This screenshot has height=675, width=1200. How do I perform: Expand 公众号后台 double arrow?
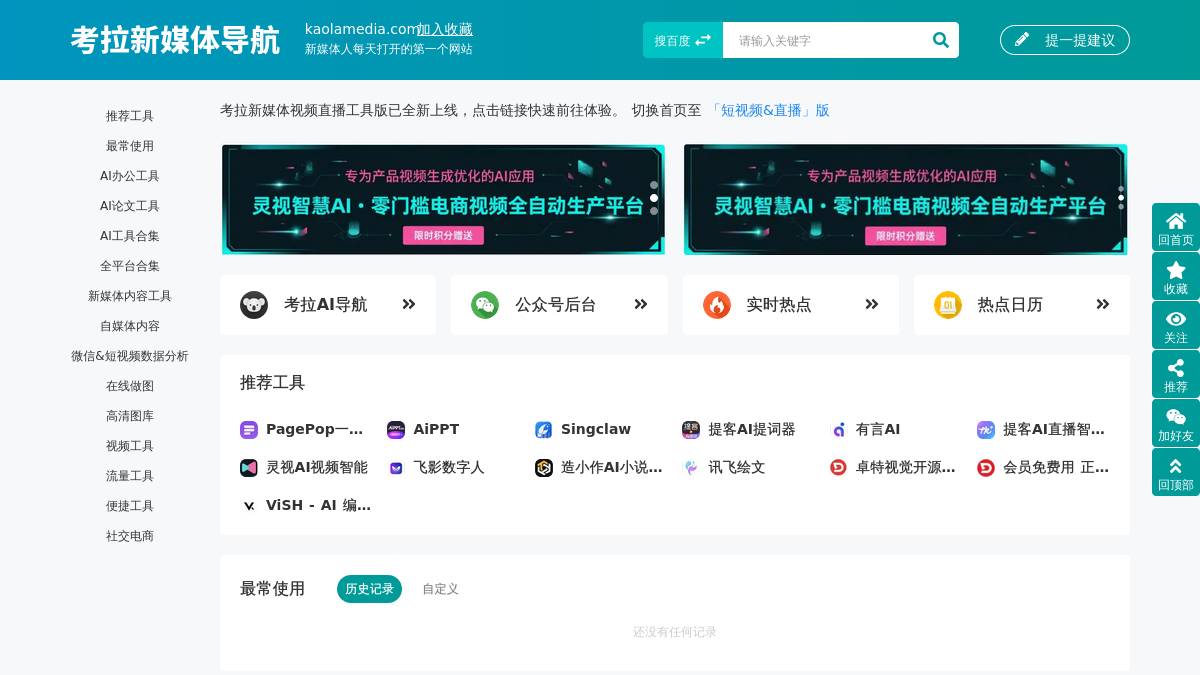click(x=641, y=305)
